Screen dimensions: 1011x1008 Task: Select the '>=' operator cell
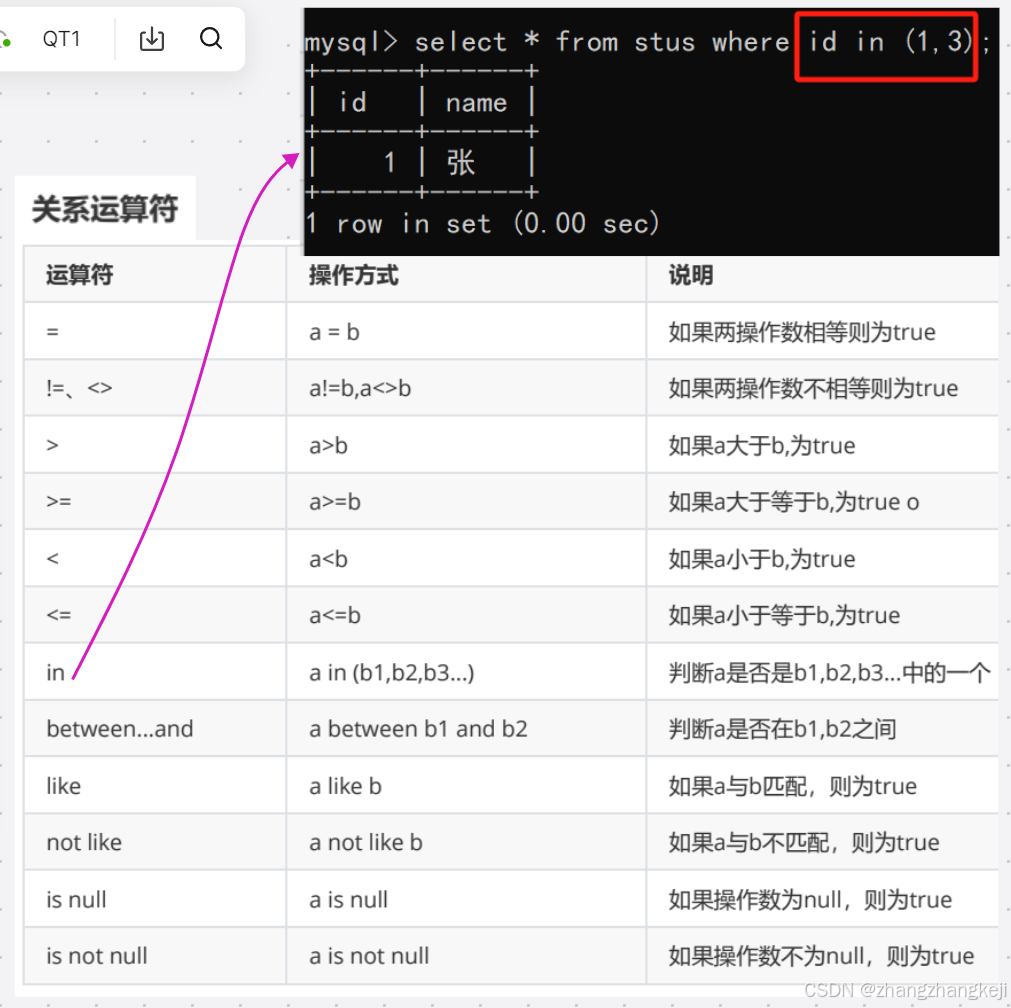click(155, 501)
